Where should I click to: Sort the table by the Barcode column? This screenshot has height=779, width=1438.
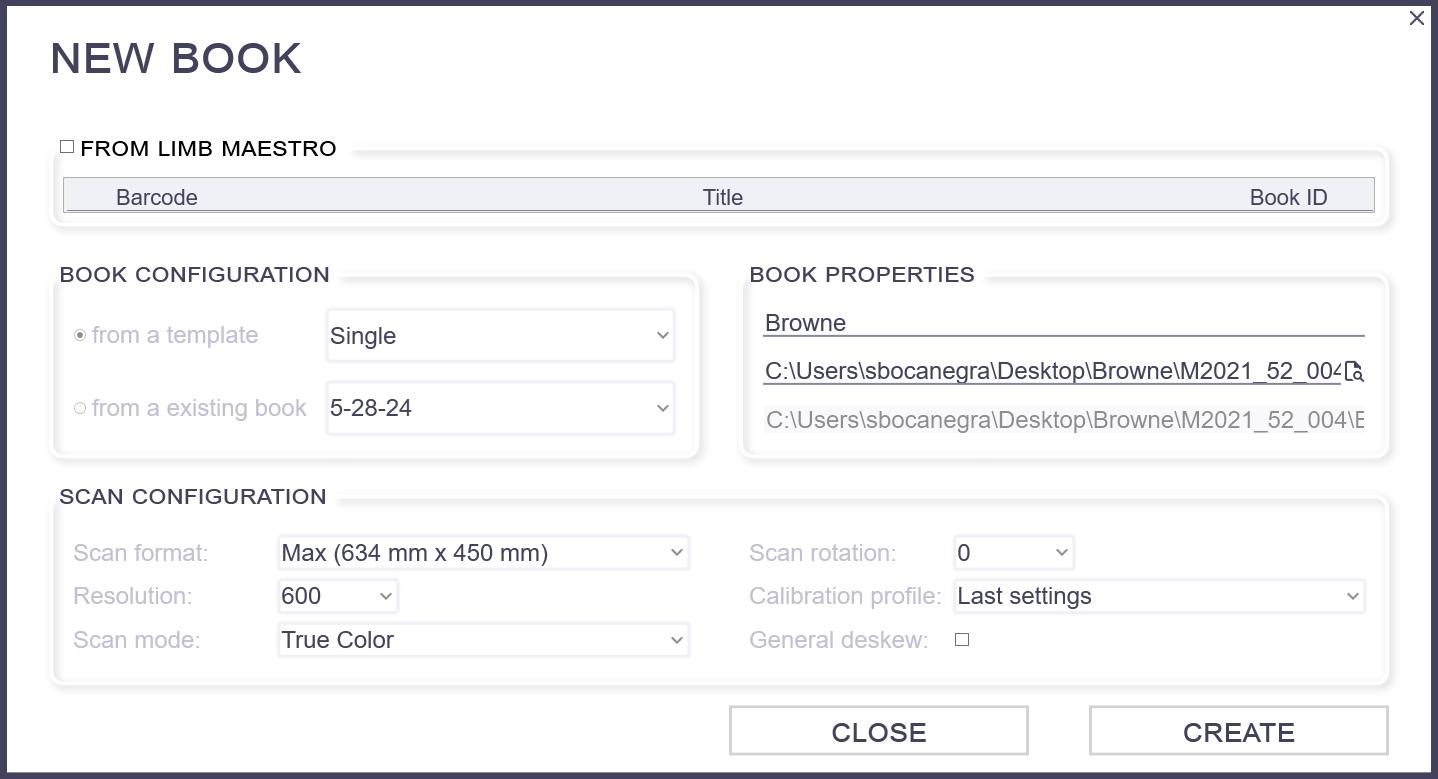(156, 196)
